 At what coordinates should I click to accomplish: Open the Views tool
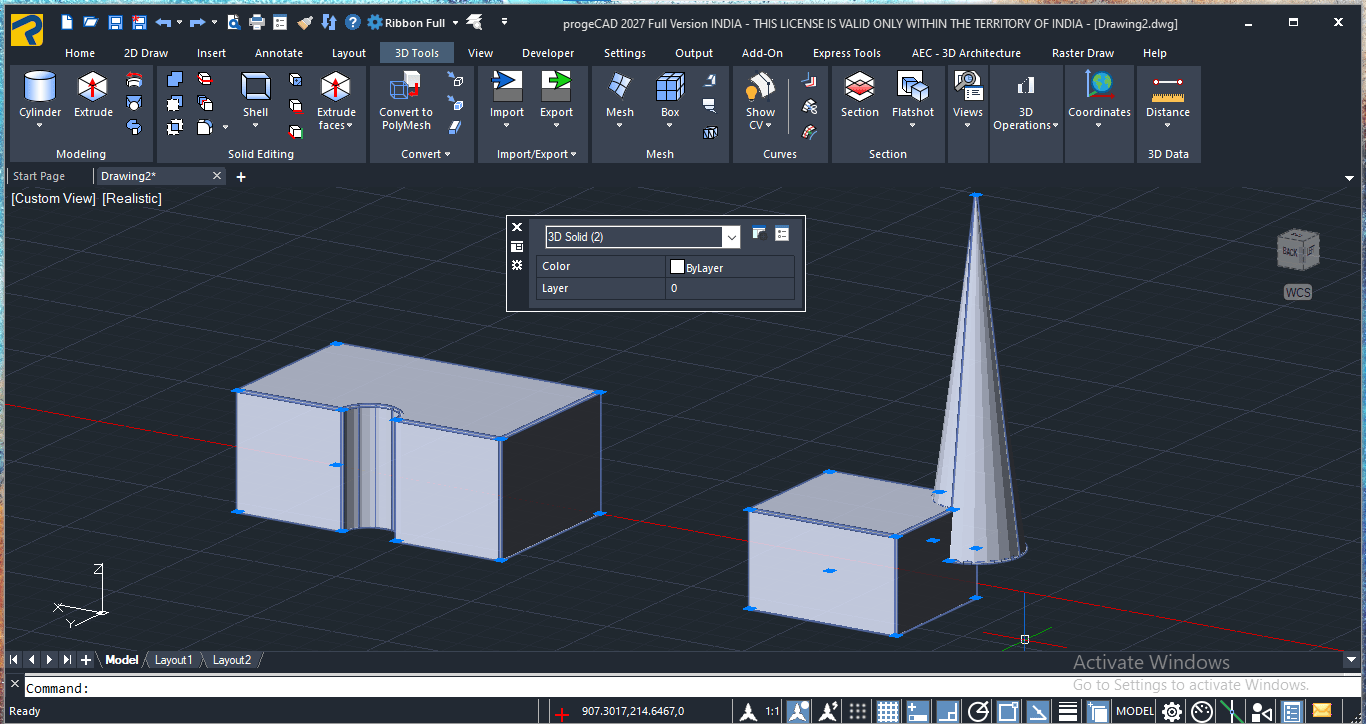[x=968, y=95]
